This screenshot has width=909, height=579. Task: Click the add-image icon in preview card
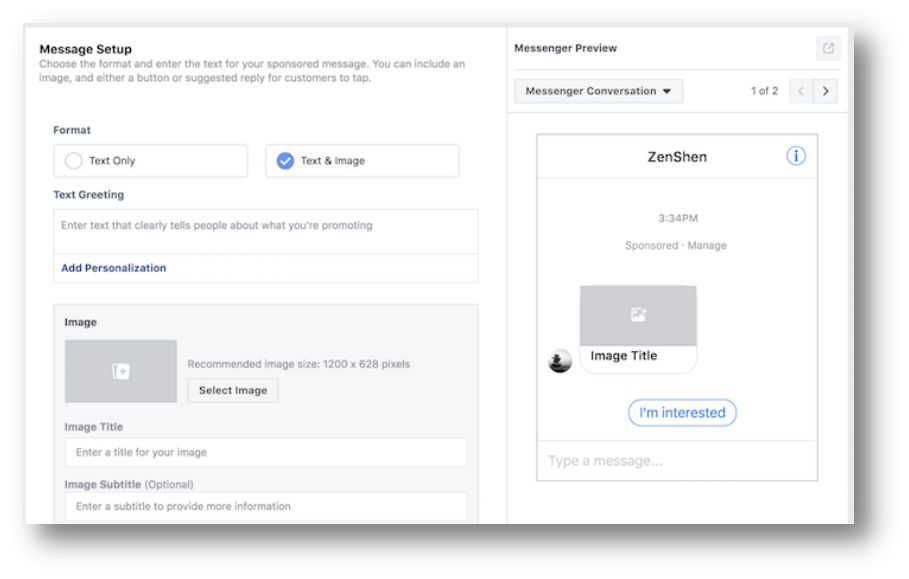click(638, 315)
